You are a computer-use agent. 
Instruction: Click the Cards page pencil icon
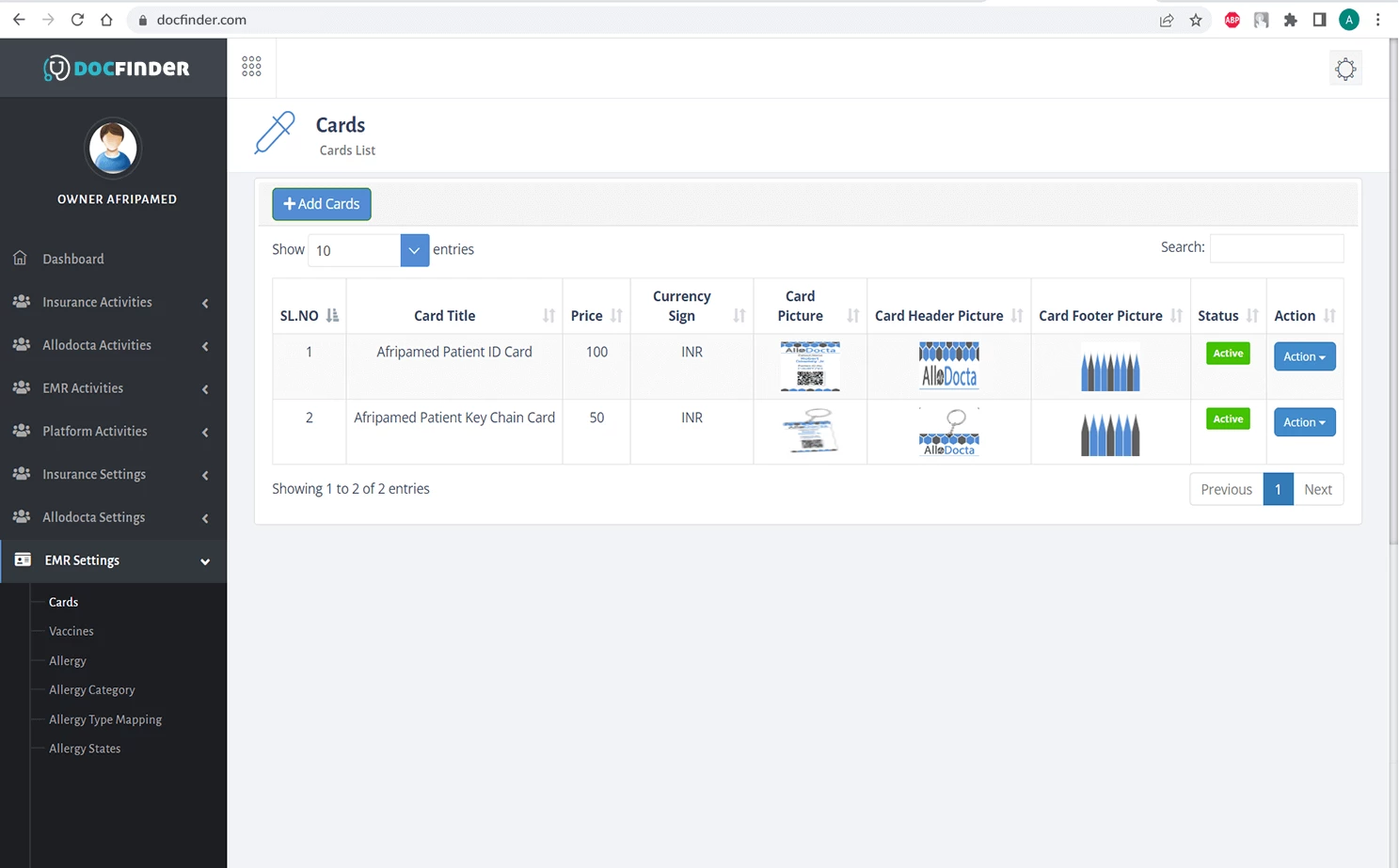(275, 133)
